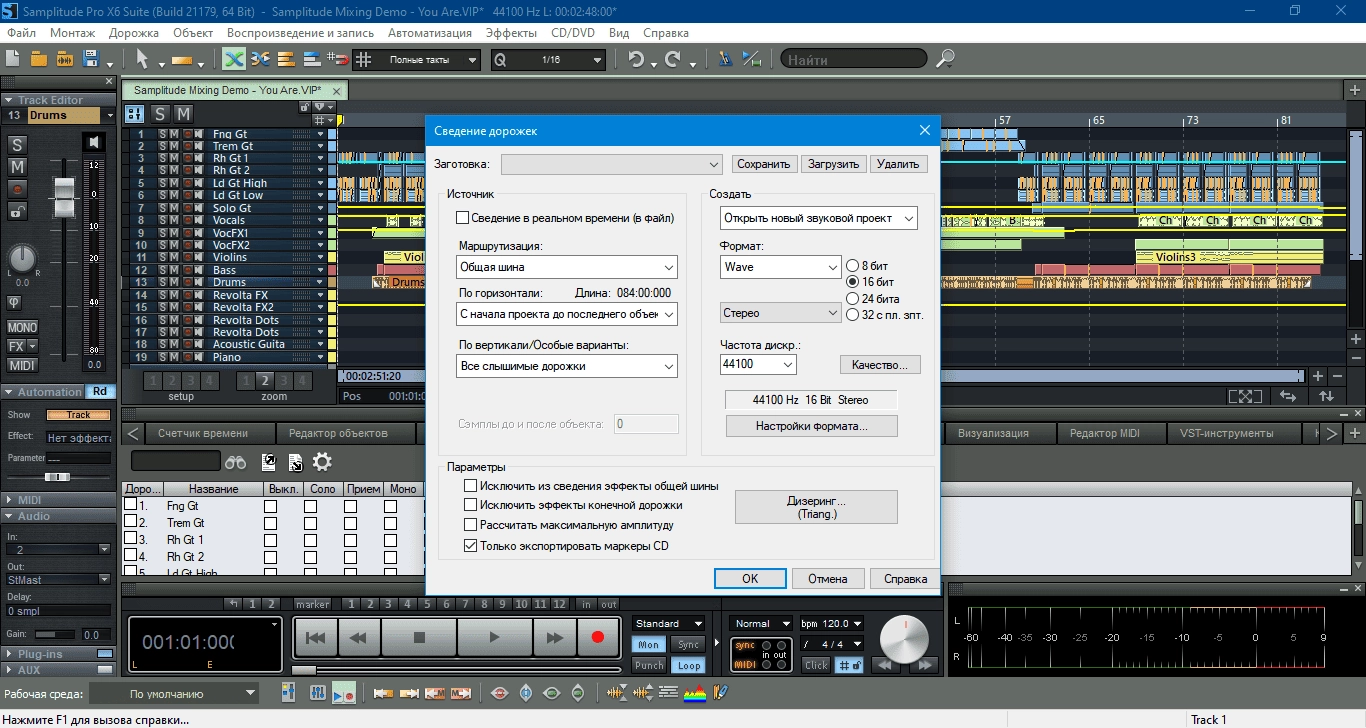The height and width of the screenshot is (728, 1366).
Task: Click the Сохранить preset button
Action: click(x=764, y=164)
